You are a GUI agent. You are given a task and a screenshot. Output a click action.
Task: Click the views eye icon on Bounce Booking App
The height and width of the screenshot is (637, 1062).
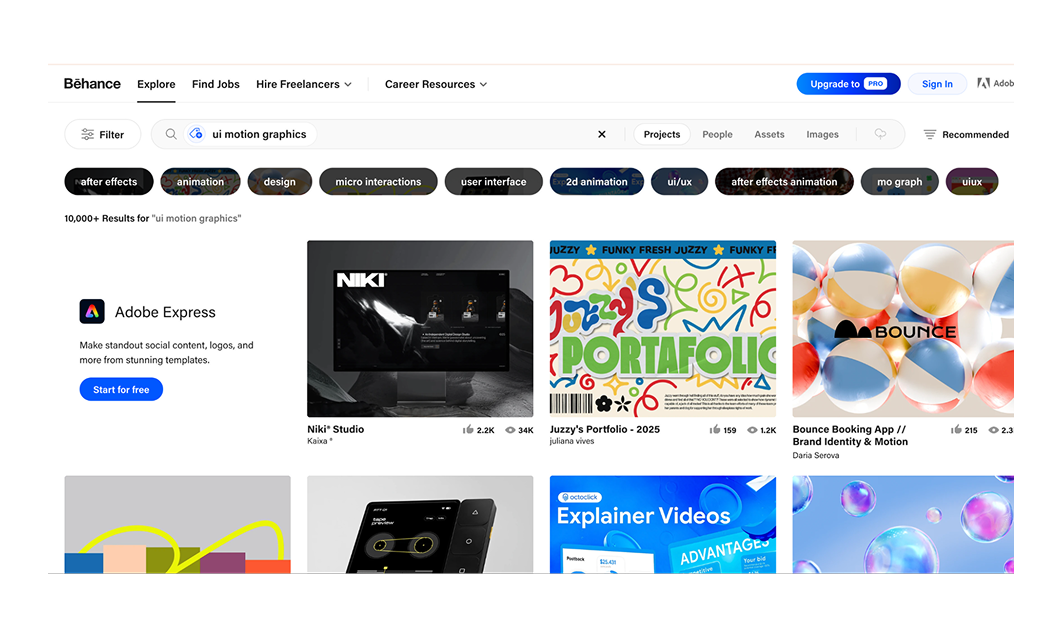click(994, 430)
